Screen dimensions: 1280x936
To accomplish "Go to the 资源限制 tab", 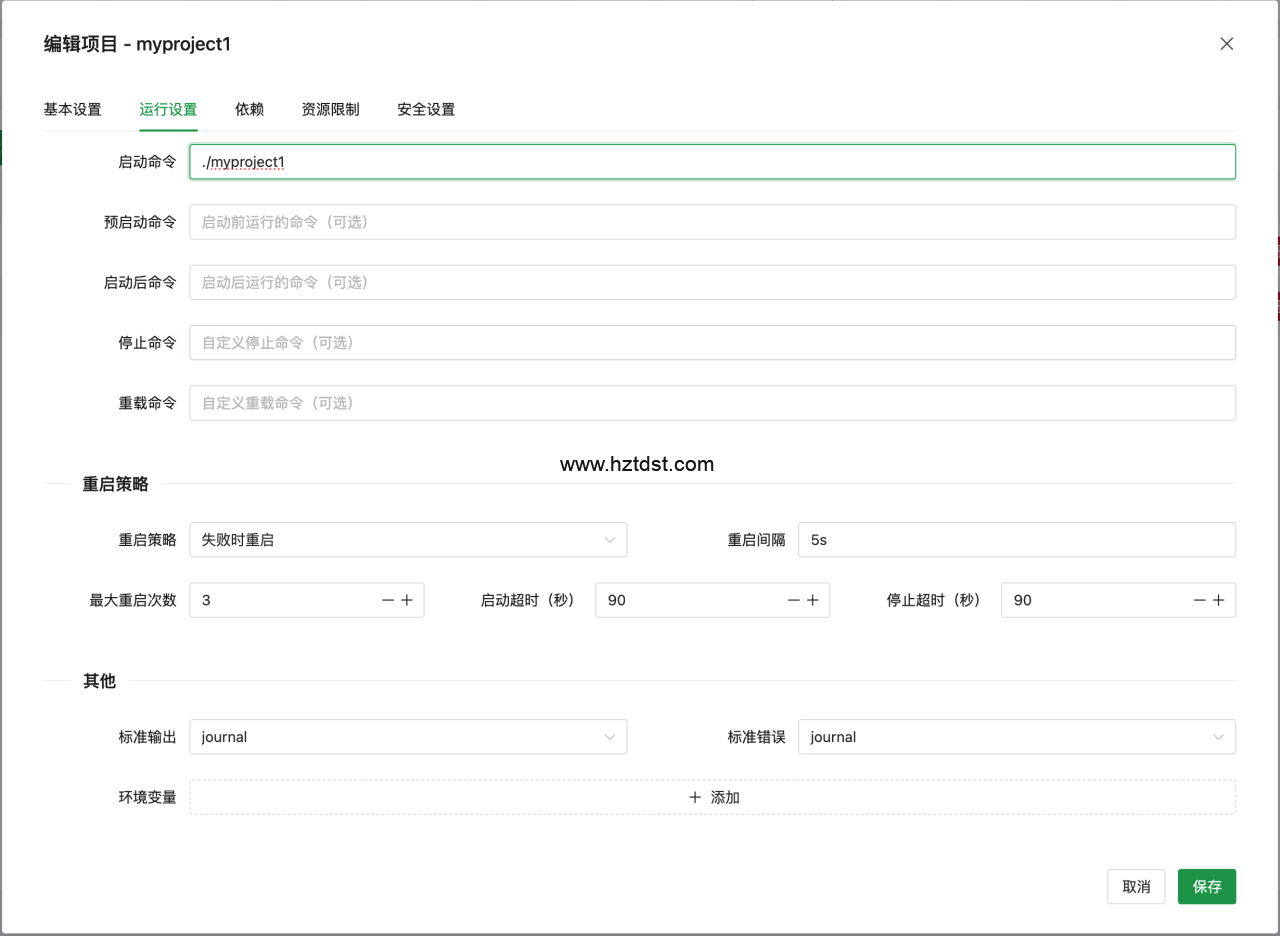I will pyautogui.click(x=330, y=109).
